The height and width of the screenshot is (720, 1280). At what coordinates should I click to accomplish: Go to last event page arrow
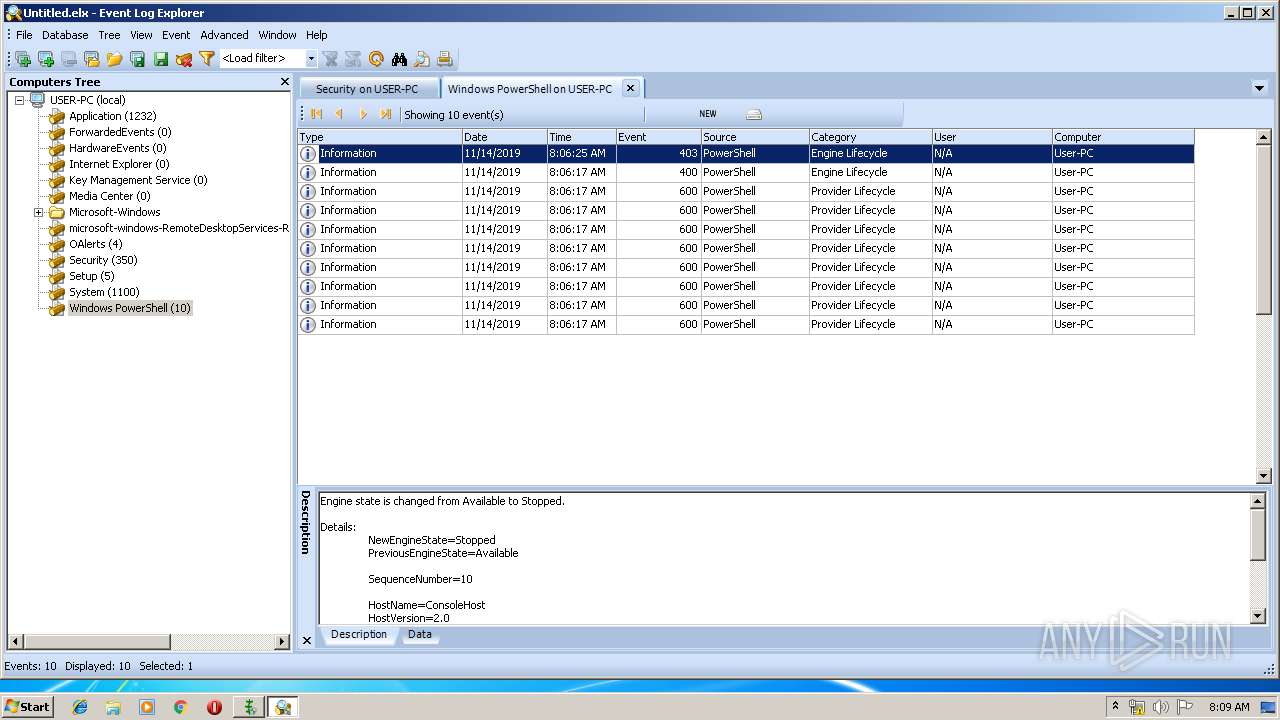(x=386, y=114)
